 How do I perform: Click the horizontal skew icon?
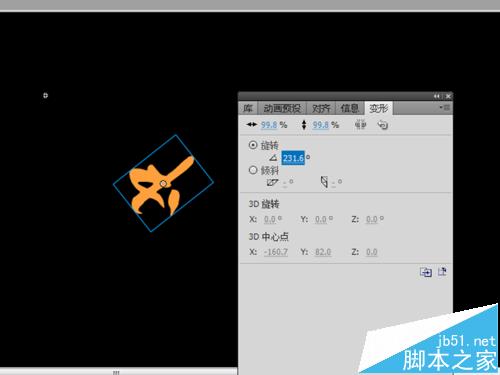(272, 183)
